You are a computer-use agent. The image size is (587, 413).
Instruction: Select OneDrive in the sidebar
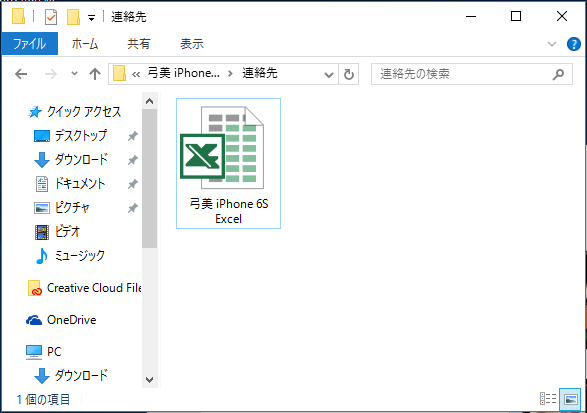[61, 320]
